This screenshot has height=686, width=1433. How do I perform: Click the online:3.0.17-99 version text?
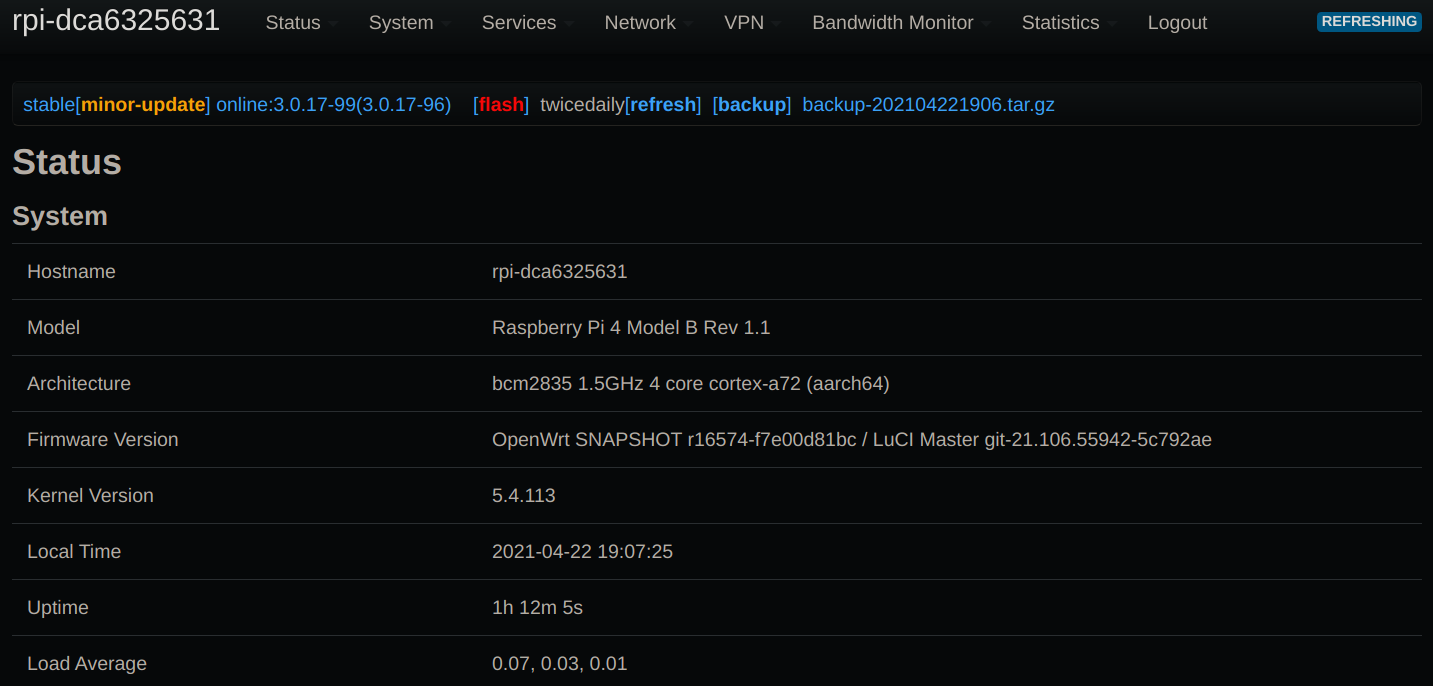point(333,105)
